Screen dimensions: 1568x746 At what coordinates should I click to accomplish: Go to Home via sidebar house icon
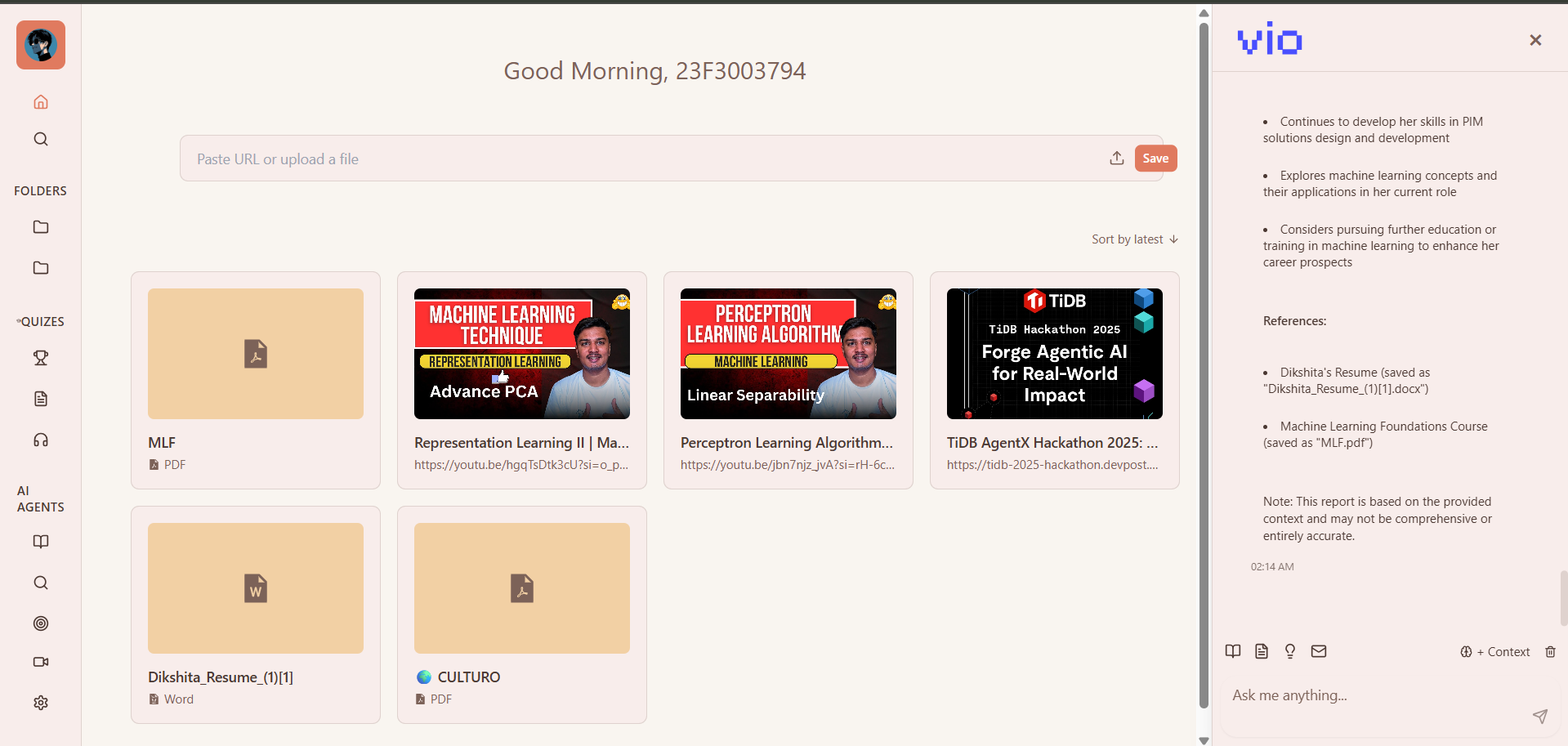coord(41,102)
